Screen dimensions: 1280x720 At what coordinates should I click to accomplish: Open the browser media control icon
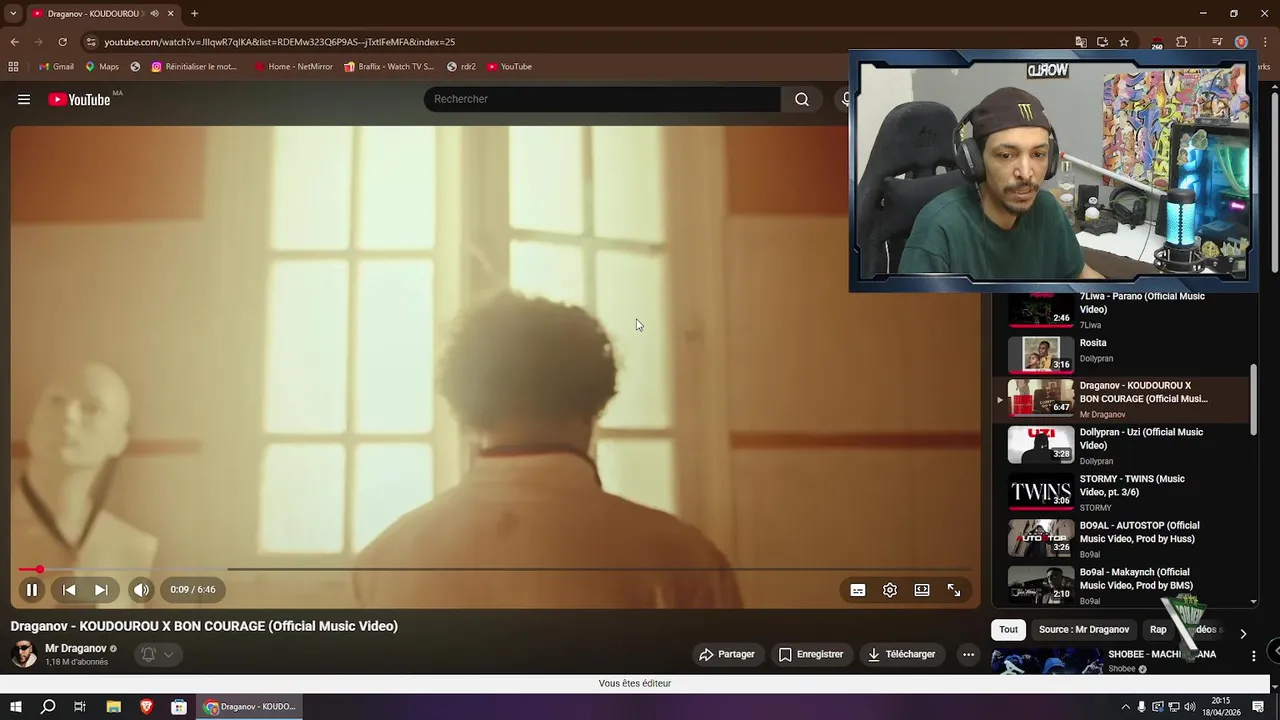tap(1217, 42)
